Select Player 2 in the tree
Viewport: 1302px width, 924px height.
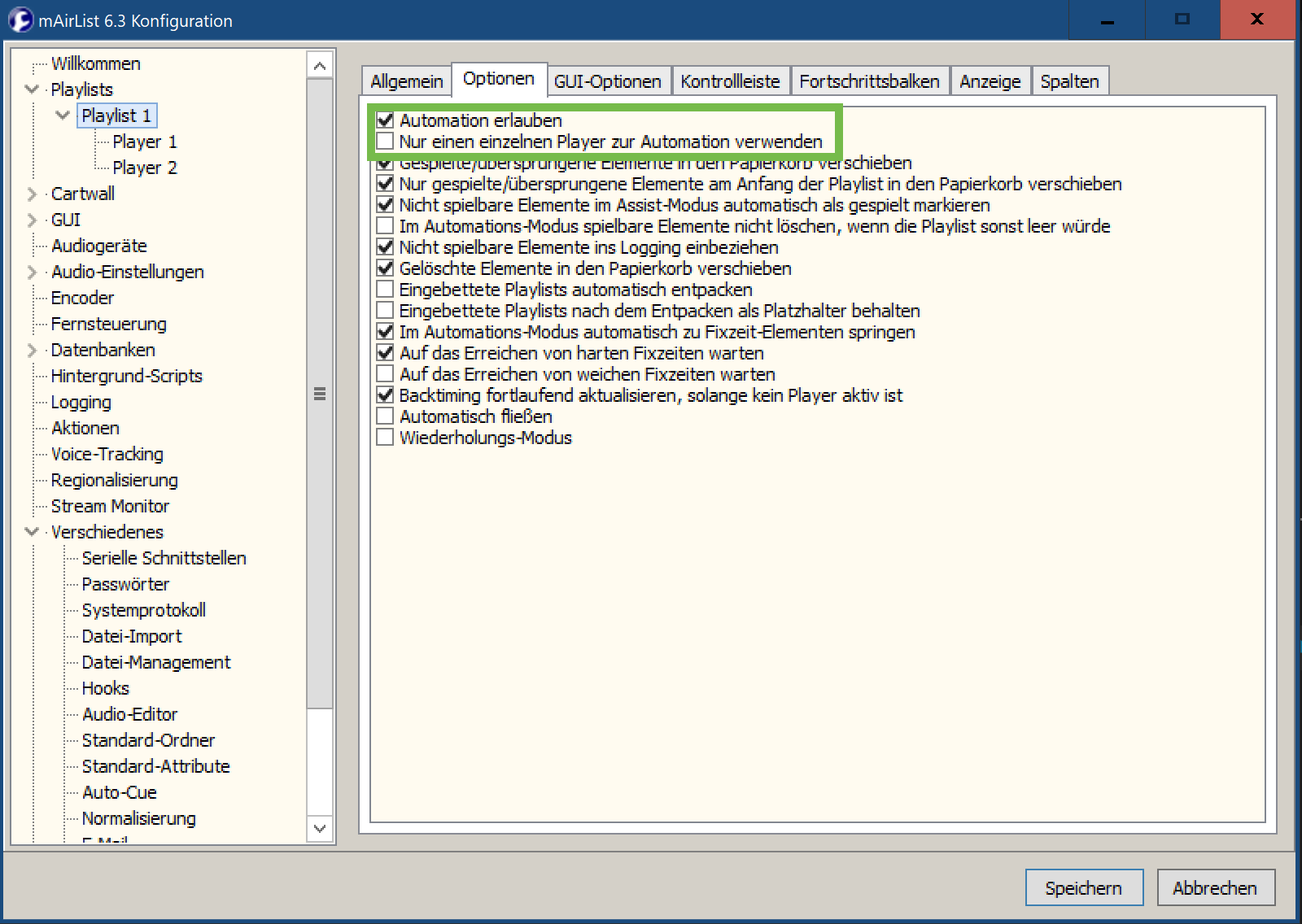point(144,168)
